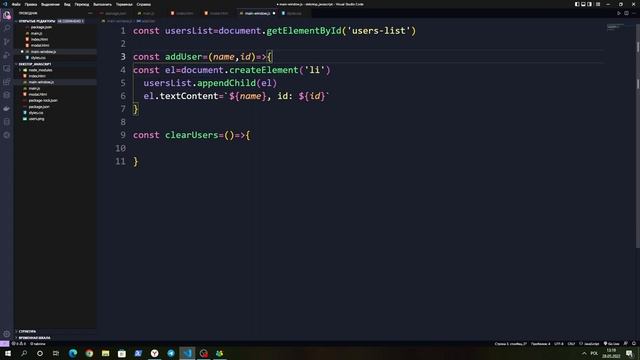
Task: Click the feedback icon in status bar
Action: 626,344
